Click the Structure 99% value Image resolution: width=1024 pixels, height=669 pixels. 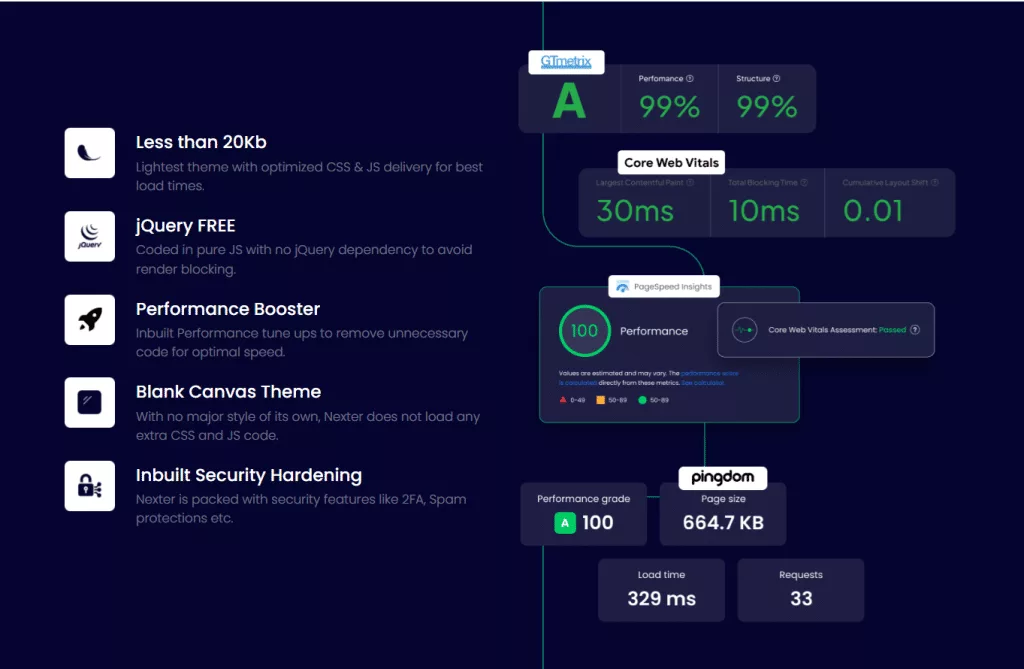pyautogui.click(x=767, y=106)
